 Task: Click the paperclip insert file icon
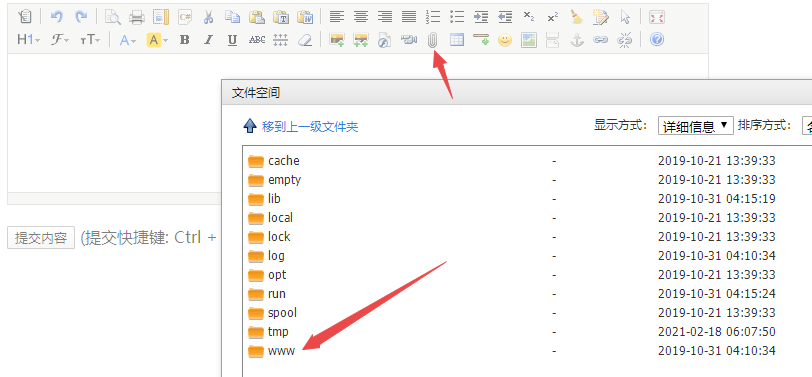433,40
